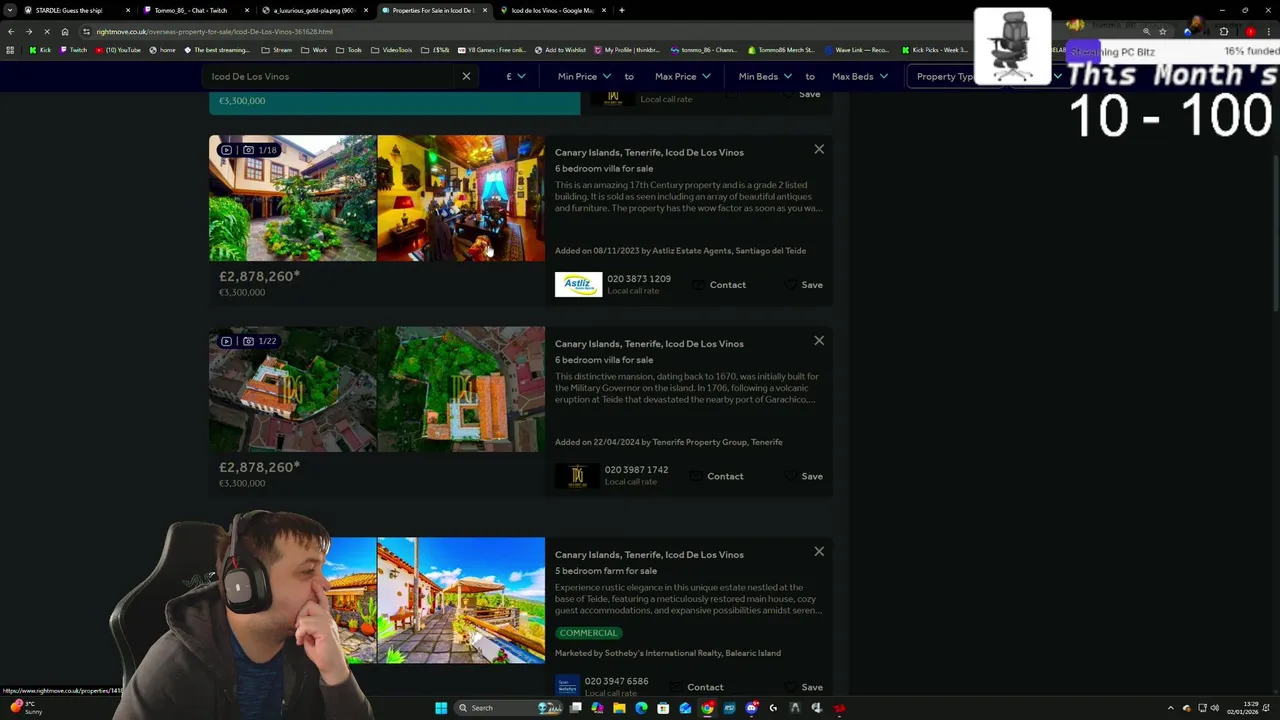Hide the Astliz 6 bedroom villa listing
Image resolution: width=1280 pixels, height=720 pixels.
click(819, 149)
